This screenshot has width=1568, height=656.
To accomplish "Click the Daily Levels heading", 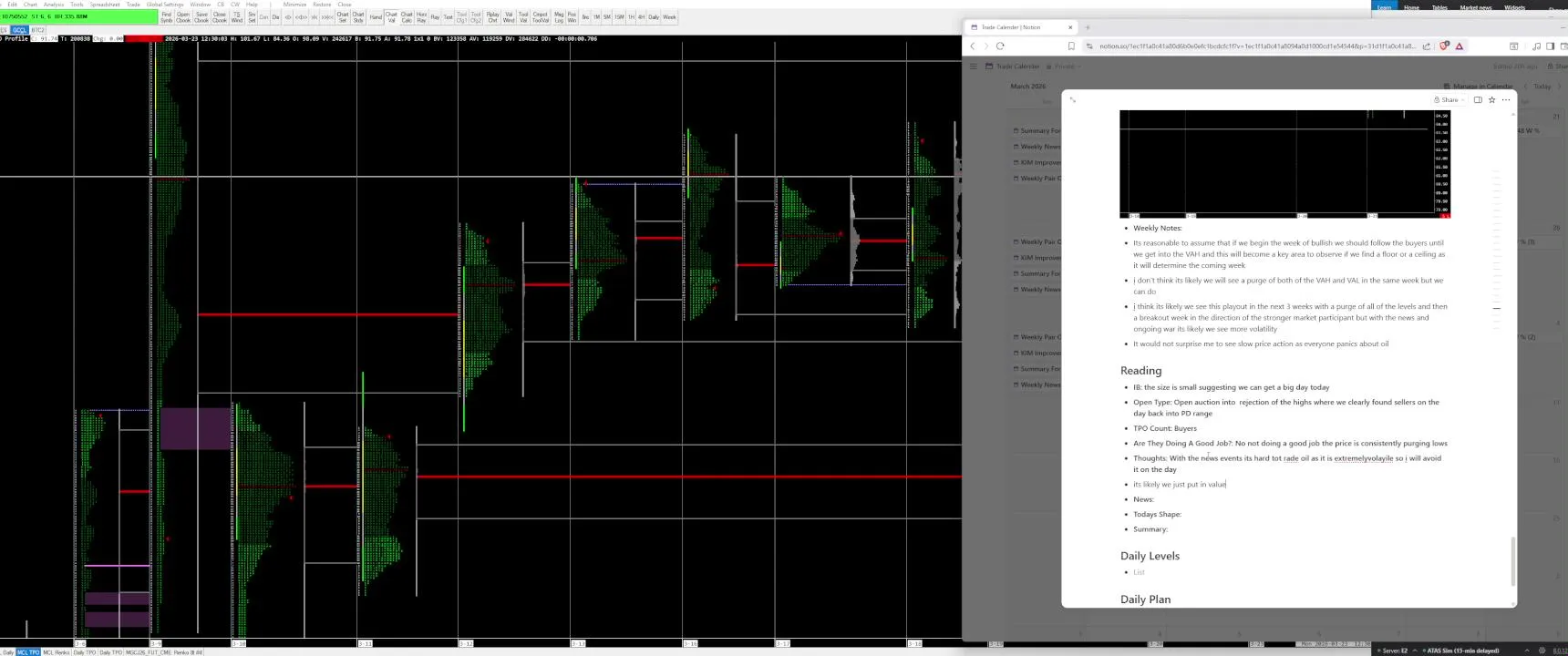I will tap(1150, 556).
